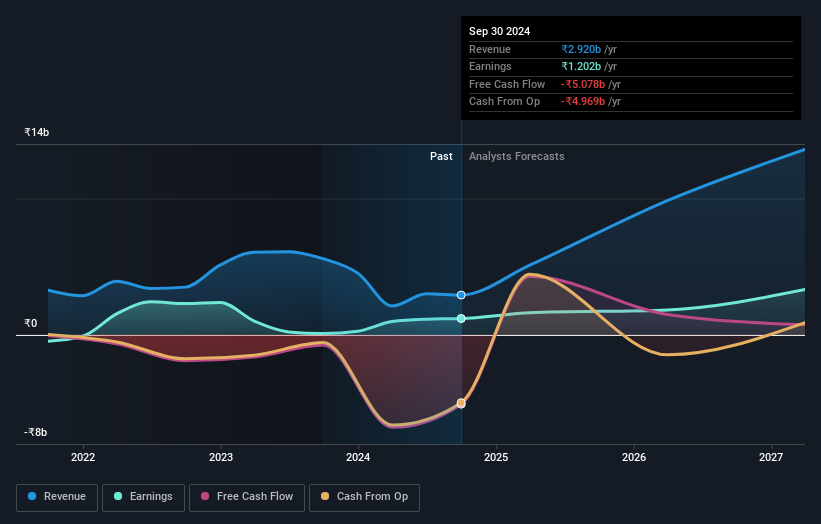Toggle the Revenue legend button
The width and height of the screenshot is (821, 524).
point(57,497)
